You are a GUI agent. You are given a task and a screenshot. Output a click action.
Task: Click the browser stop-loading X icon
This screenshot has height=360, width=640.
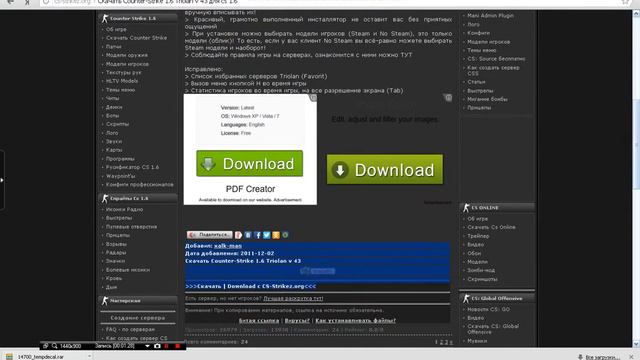point(27,2)
